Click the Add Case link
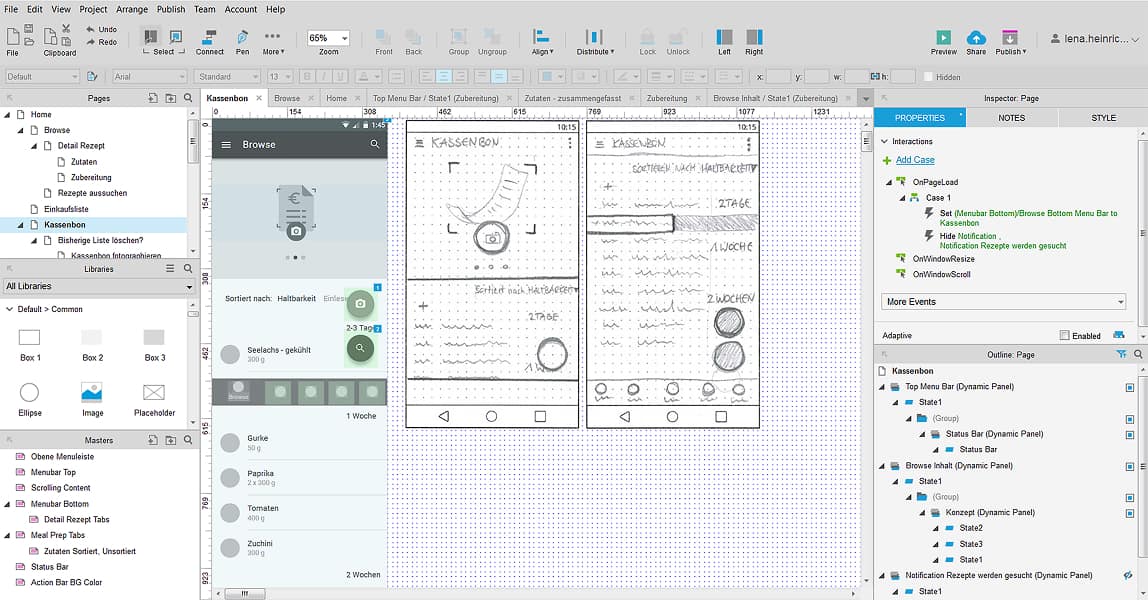The height and width of the screenshot is (600, 1148). tap(914, 160)
